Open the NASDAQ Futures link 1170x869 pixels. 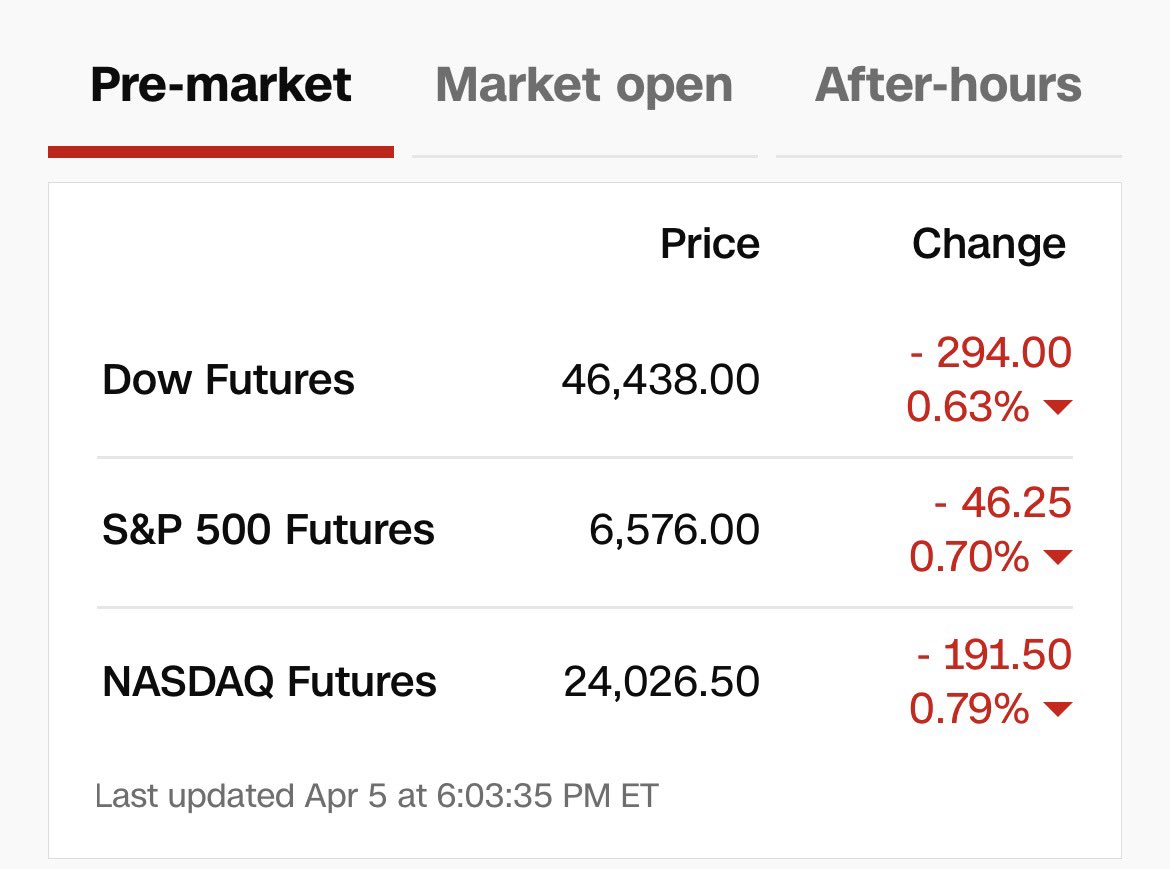(x=269, y=682)
